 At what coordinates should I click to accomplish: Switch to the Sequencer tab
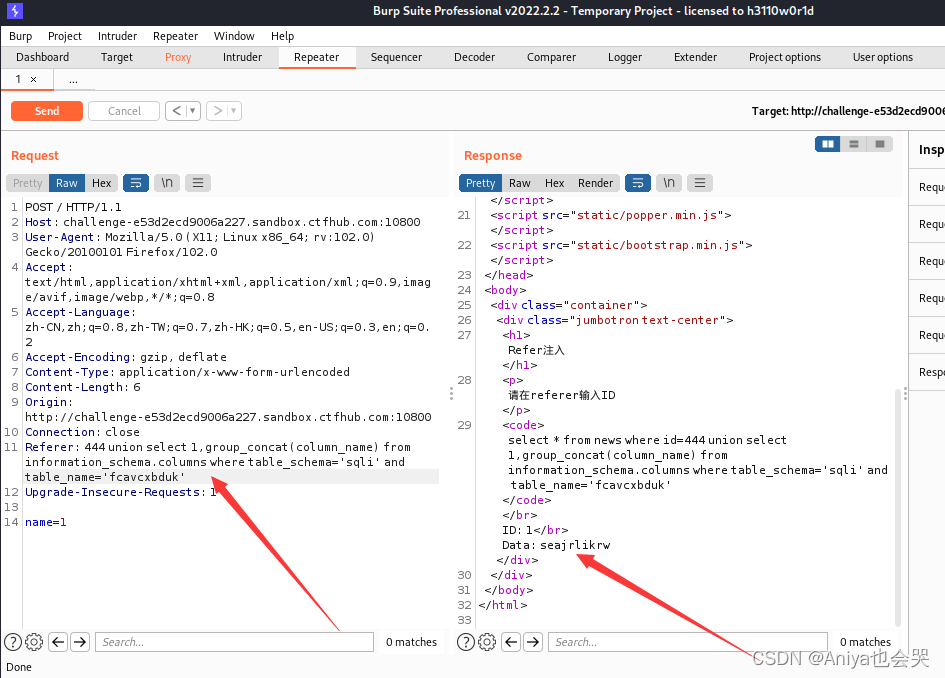[x=396, y=57]
